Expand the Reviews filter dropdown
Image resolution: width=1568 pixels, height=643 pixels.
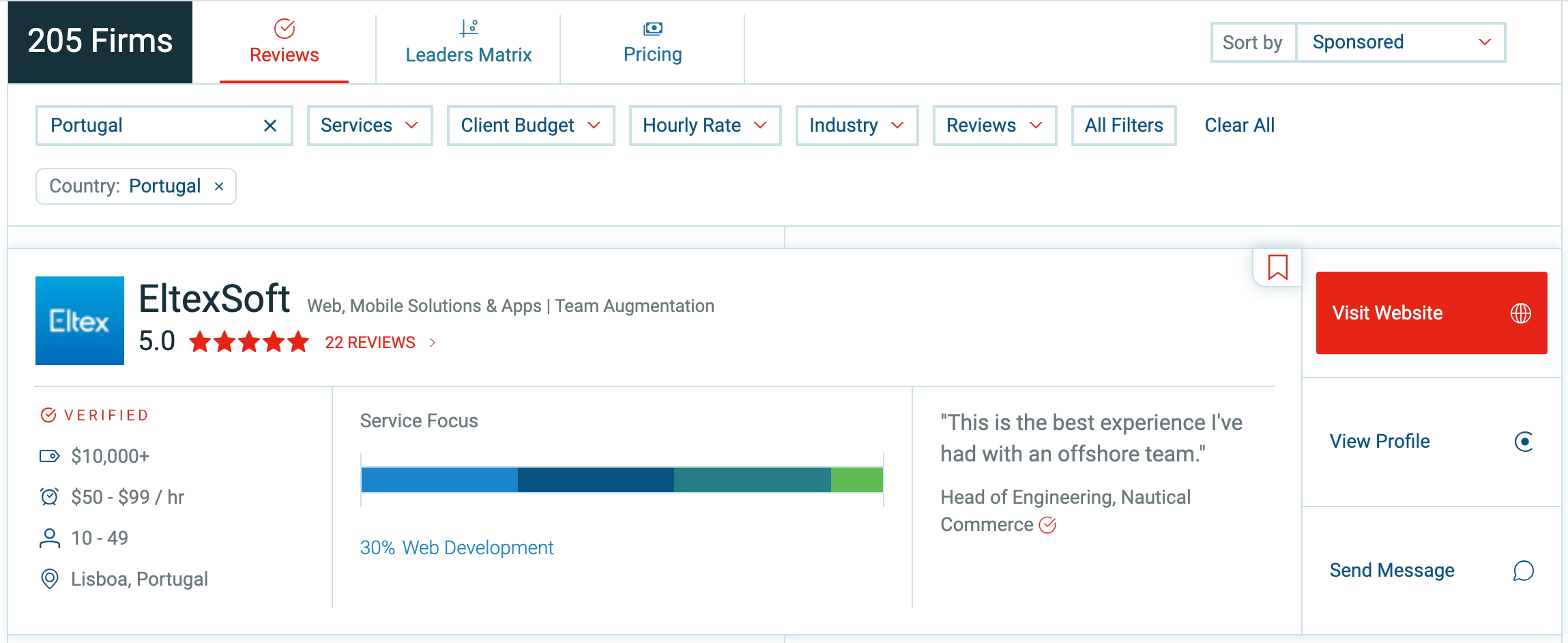[x=995, y=126]
